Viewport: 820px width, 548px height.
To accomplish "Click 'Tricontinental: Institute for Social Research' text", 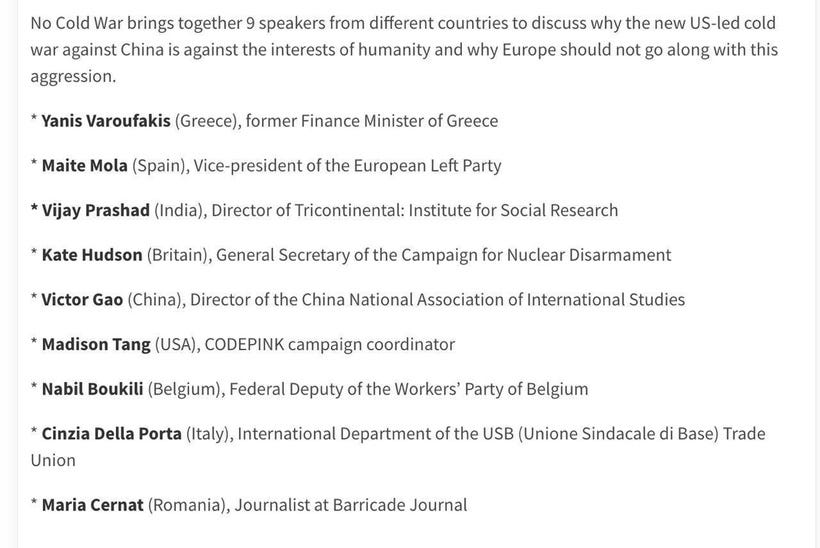I will pyautogui.click(x=456, y=210).
